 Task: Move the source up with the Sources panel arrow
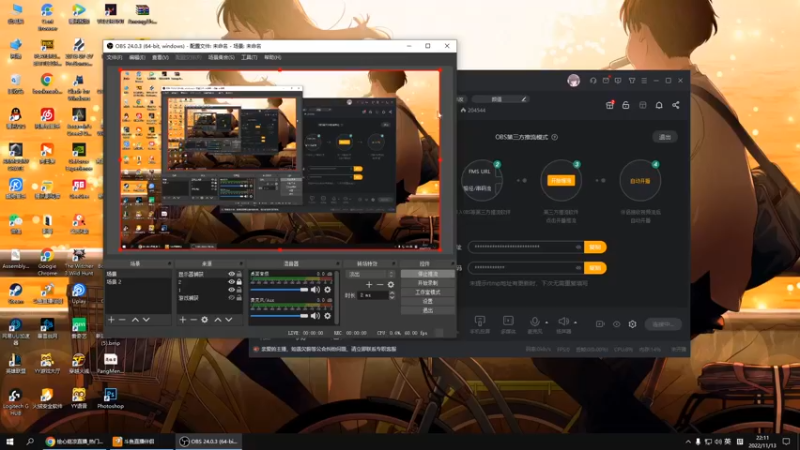(218, 319)
